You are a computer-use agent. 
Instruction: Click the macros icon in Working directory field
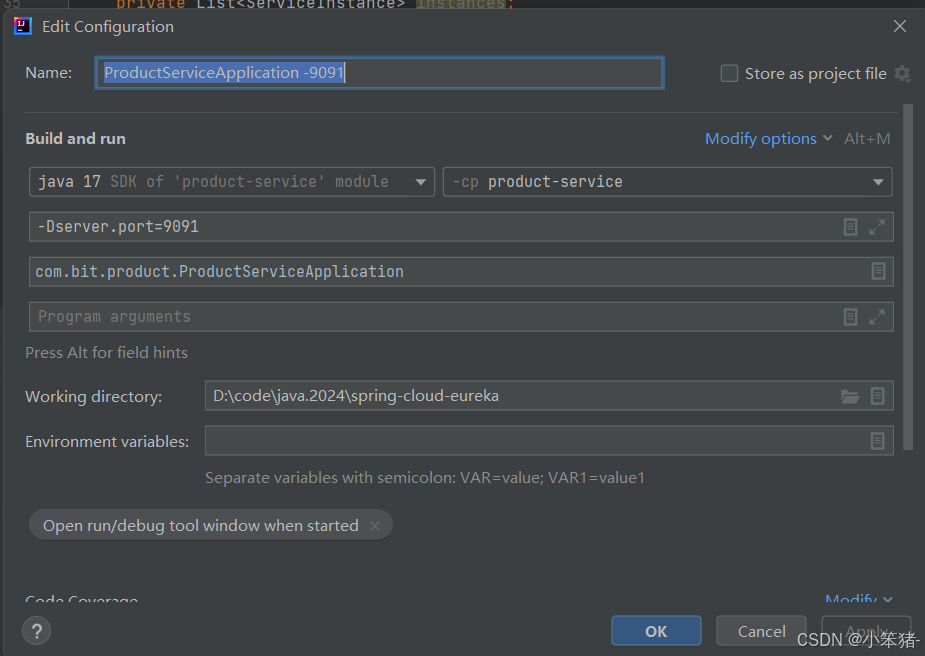click(x=877, y=396)
